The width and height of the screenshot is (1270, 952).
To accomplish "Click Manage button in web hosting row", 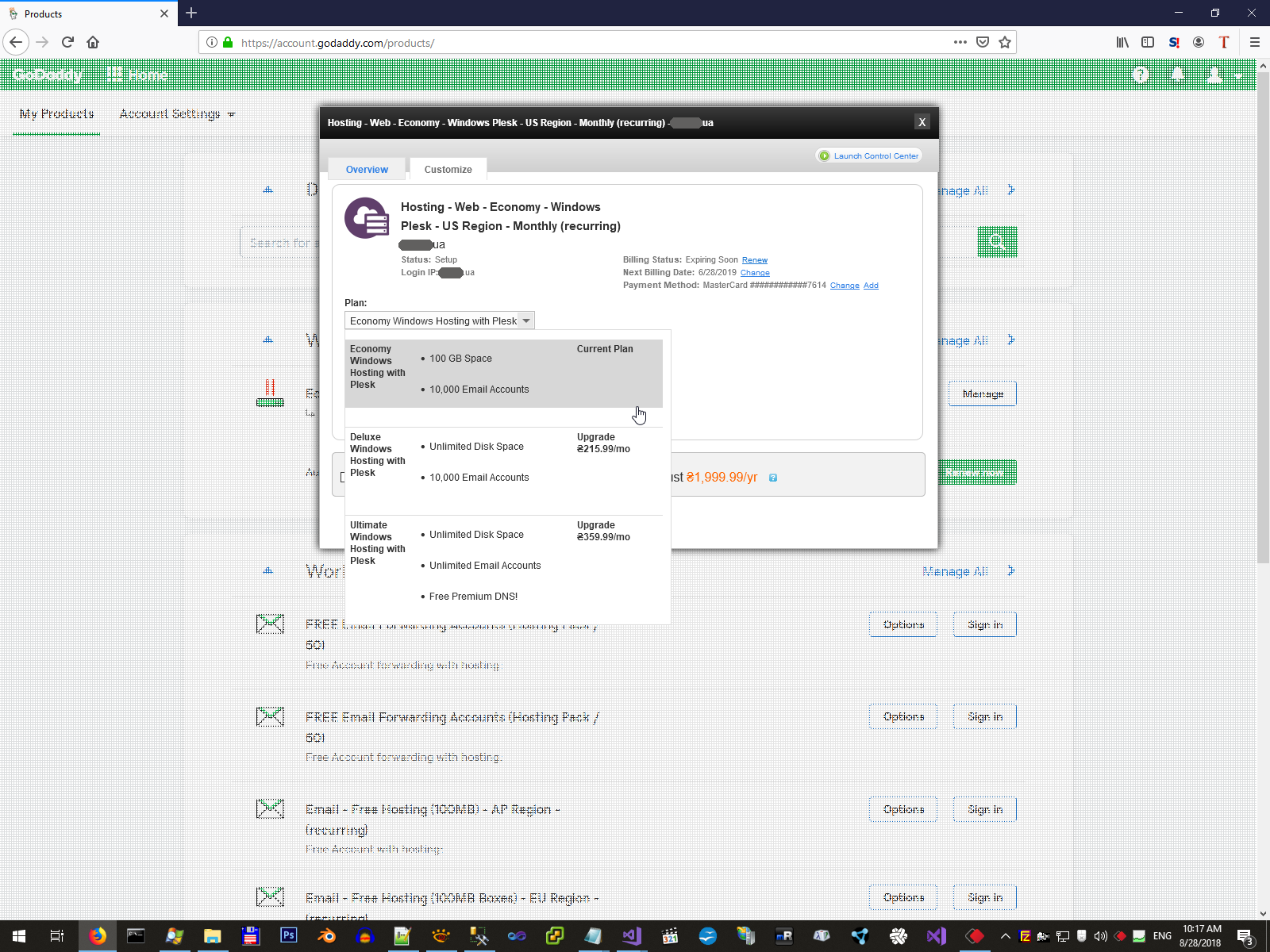I will pos(983,393).
